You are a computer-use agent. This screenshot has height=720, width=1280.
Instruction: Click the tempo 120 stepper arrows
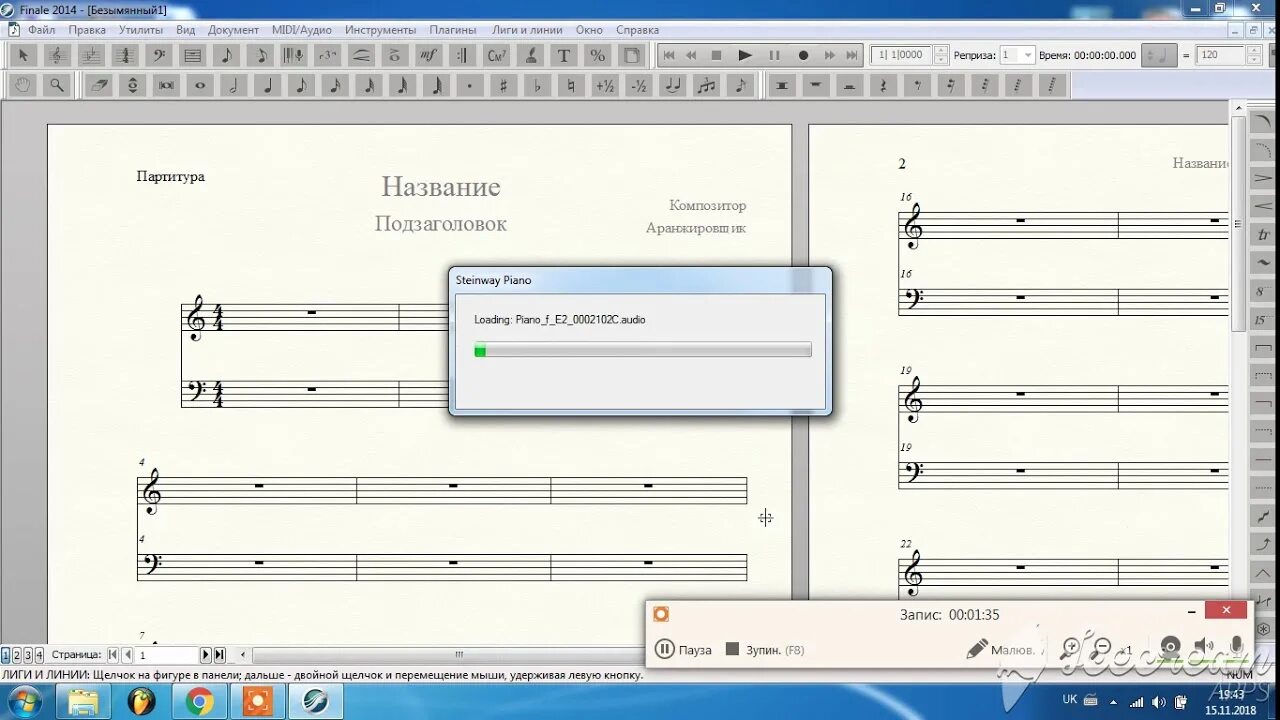(x=1253, y=55)
